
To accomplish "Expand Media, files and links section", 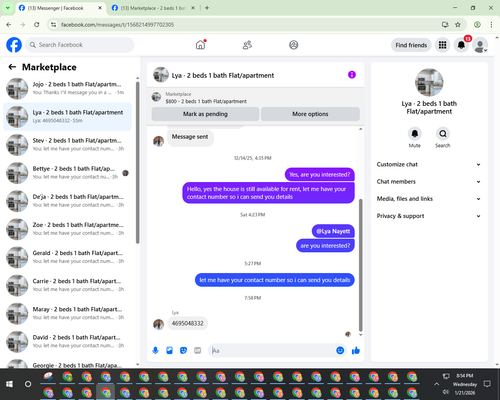I will (x=429, y=199).
